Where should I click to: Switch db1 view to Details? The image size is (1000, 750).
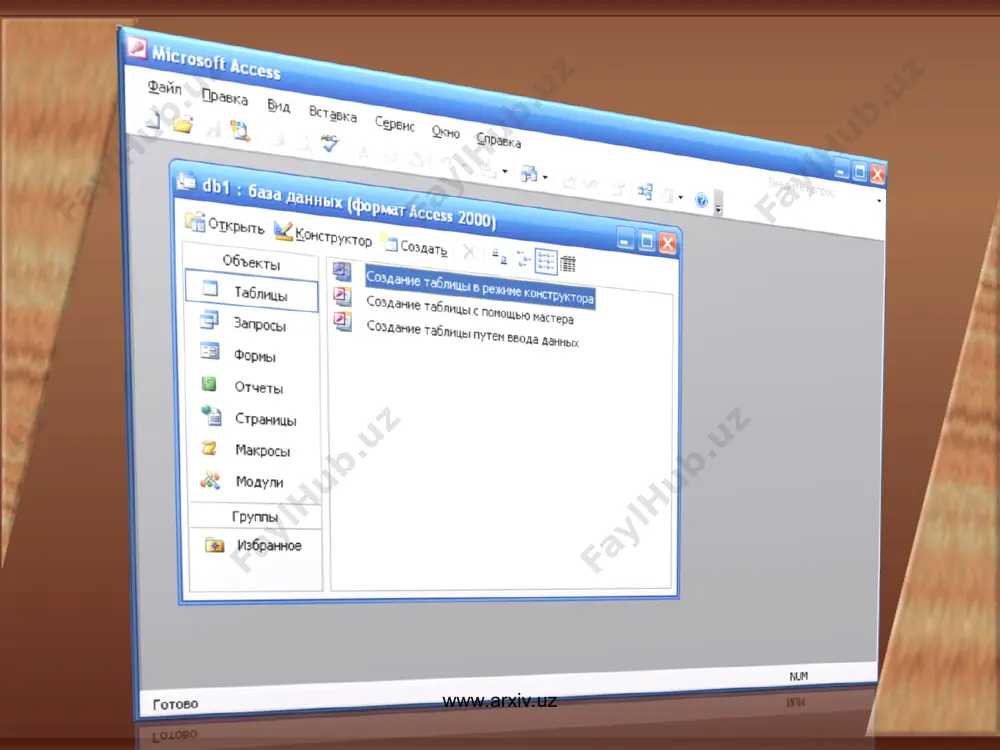(x=568, y=263)
